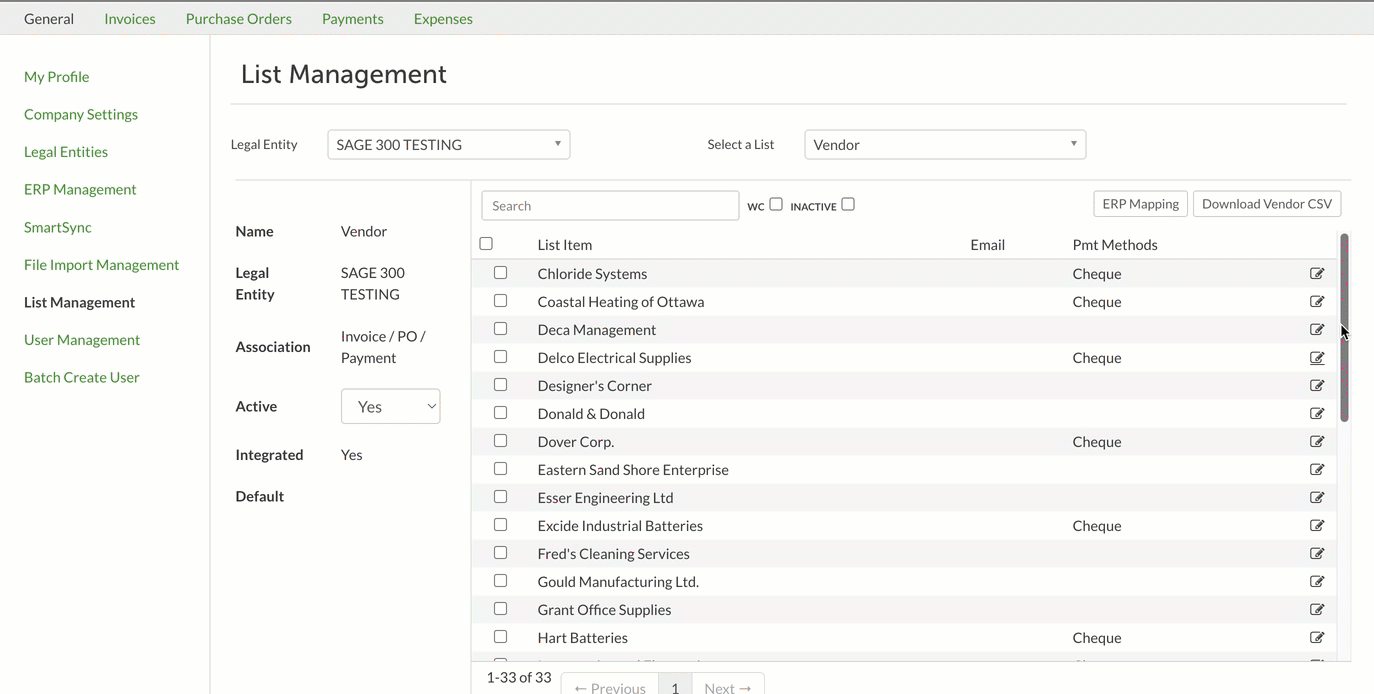Check the select-all header checkbox
Image resolution: width=1374 pixels, height=694 pixels.
click(x=486, y=243)
